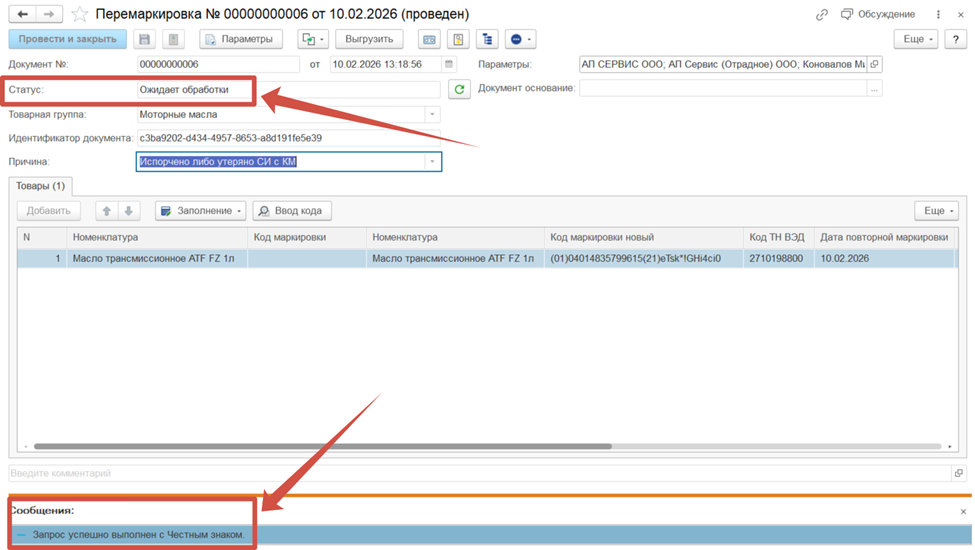Move row down with arrow icon
The width and height of the screenshot is (975, 550).
click(129, 211)
